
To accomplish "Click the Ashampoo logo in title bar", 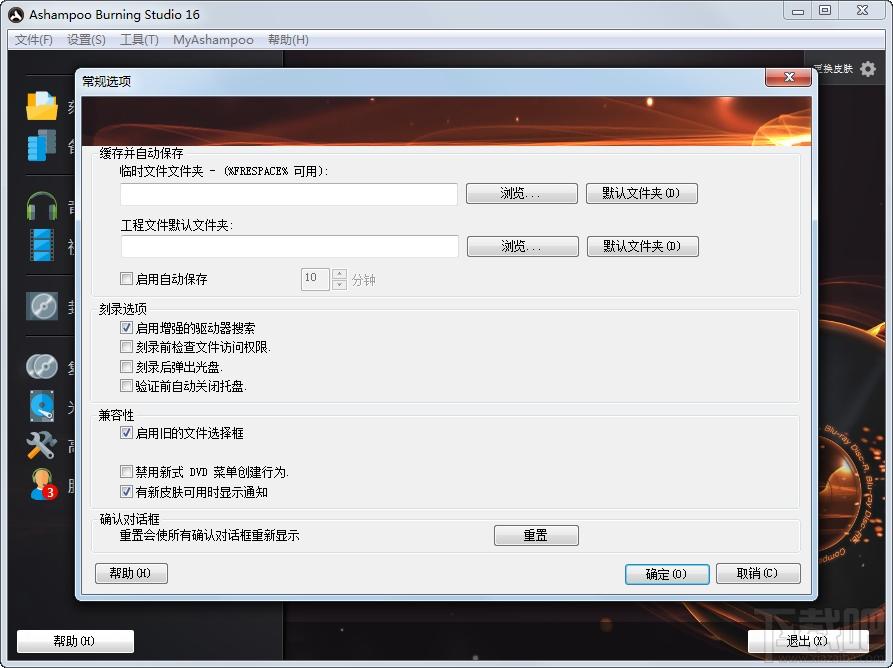I will coord(16,15).
